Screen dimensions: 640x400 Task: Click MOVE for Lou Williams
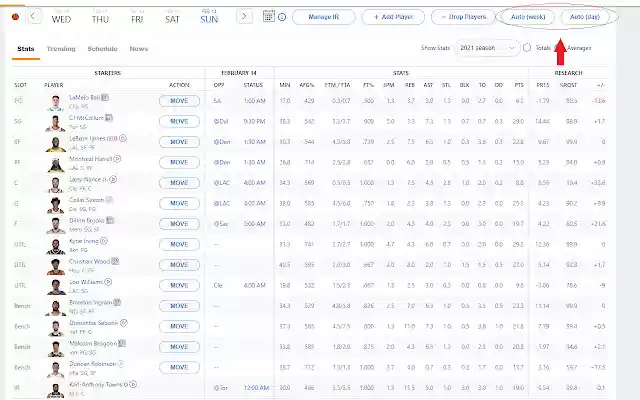179,285
